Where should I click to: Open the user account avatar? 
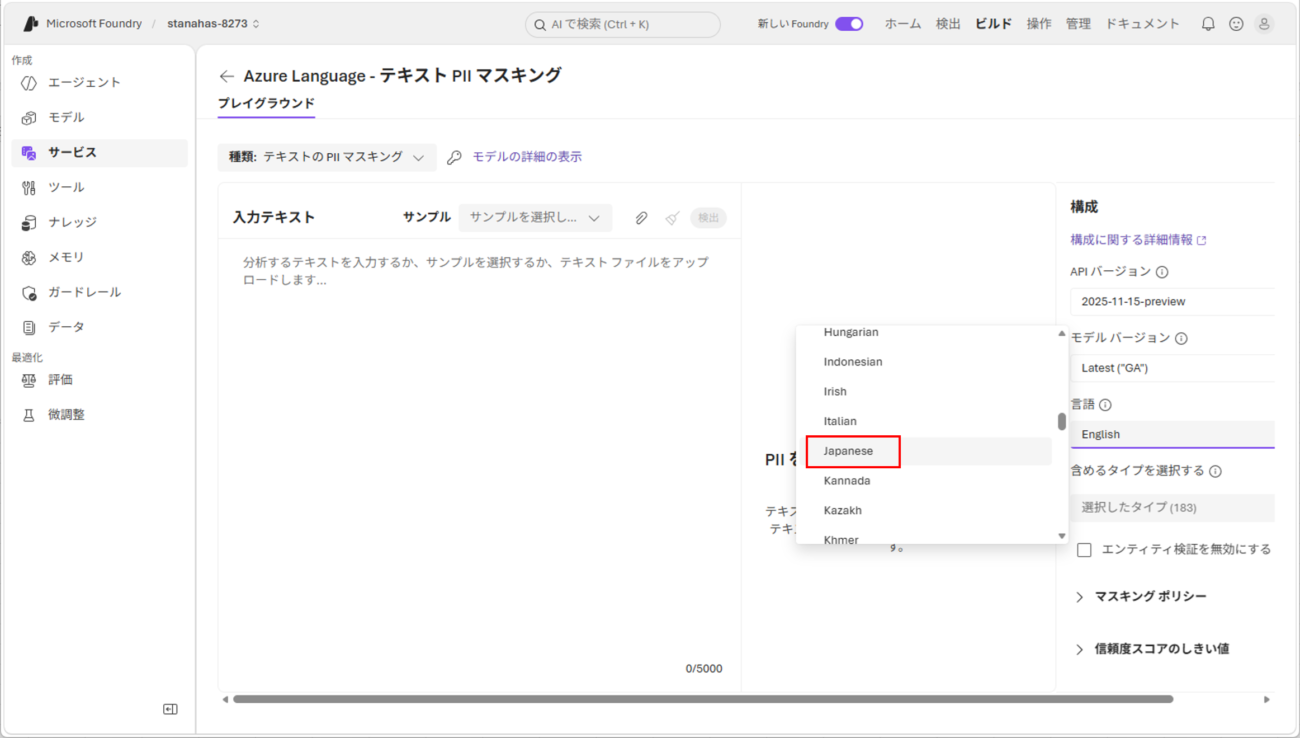pos(1264,24)
